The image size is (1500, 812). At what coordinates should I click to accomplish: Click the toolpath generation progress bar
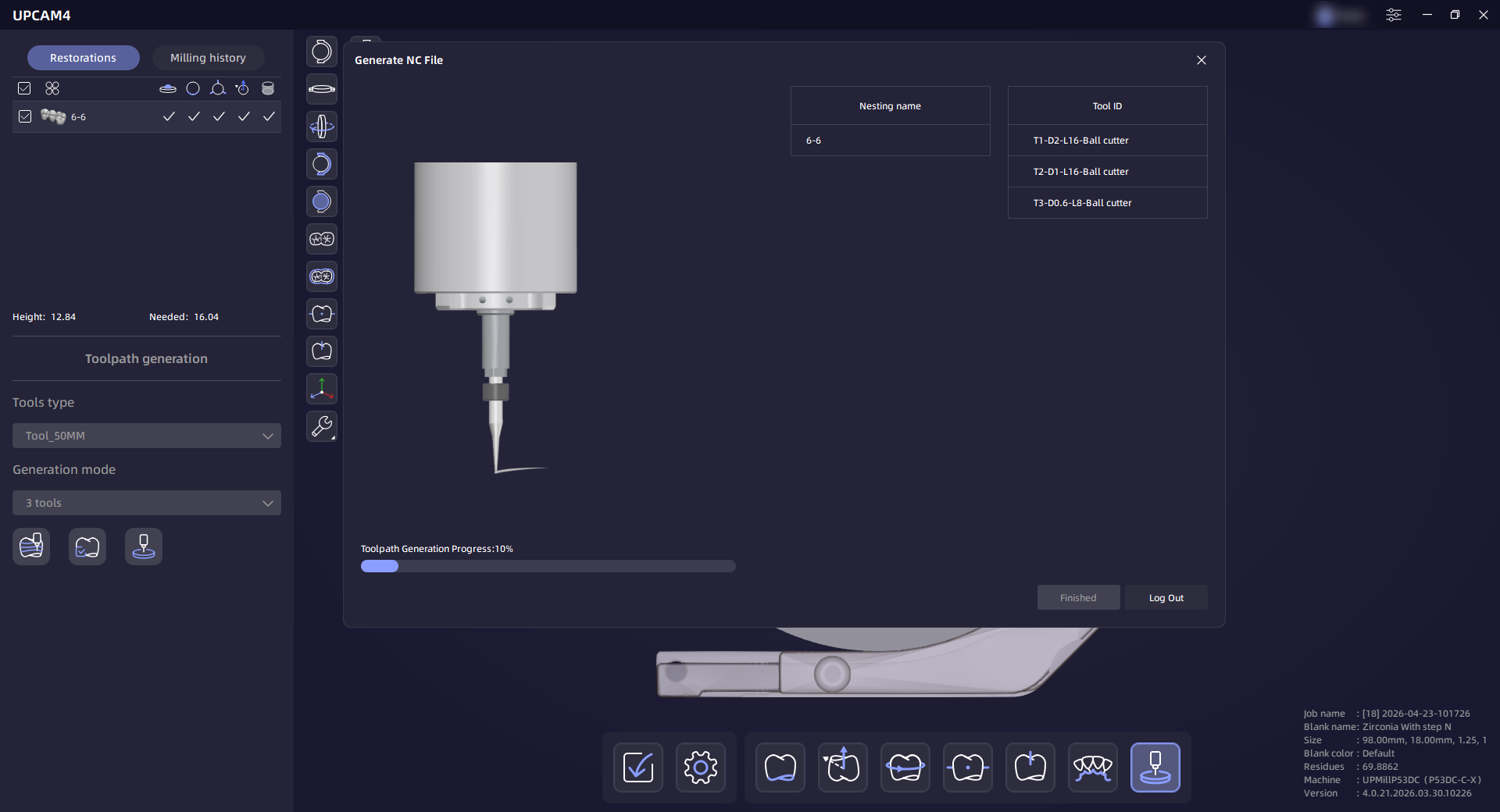(x=547, y=566)
